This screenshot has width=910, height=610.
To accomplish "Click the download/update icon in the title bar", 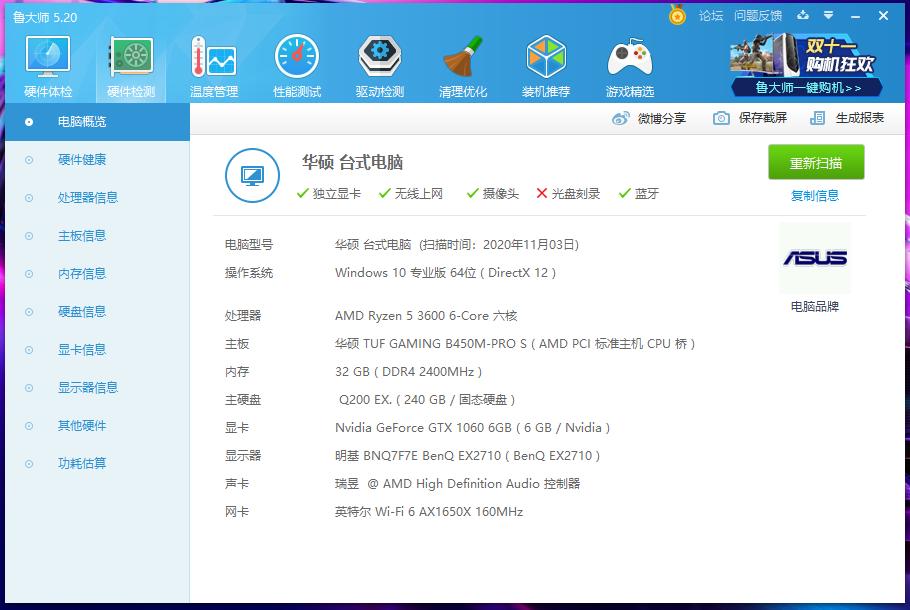I will [802, 16].
